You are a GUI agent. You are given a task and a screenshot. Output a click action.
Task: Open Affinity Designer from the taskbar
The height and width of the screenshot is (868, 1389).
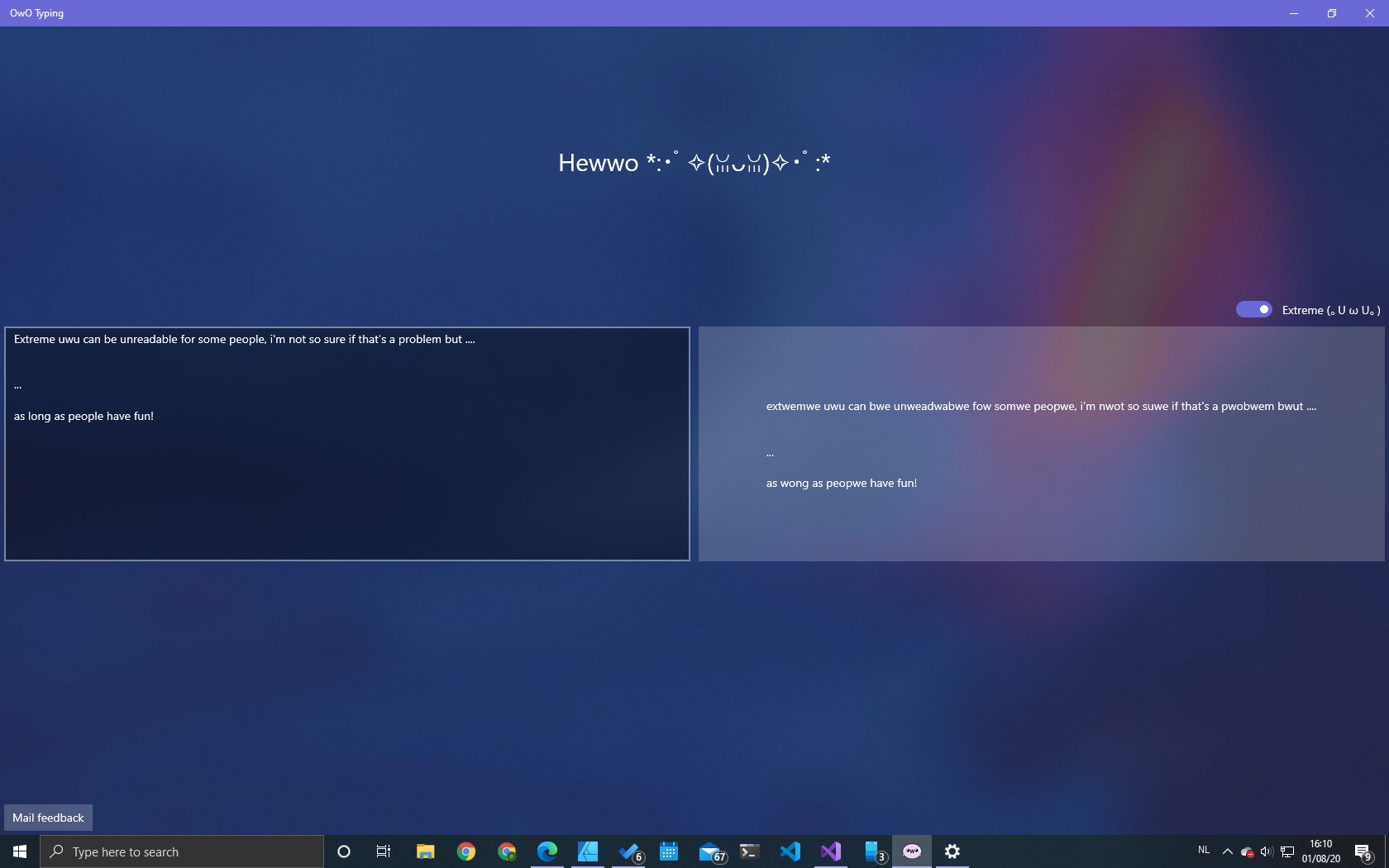[x=588, y=851]
